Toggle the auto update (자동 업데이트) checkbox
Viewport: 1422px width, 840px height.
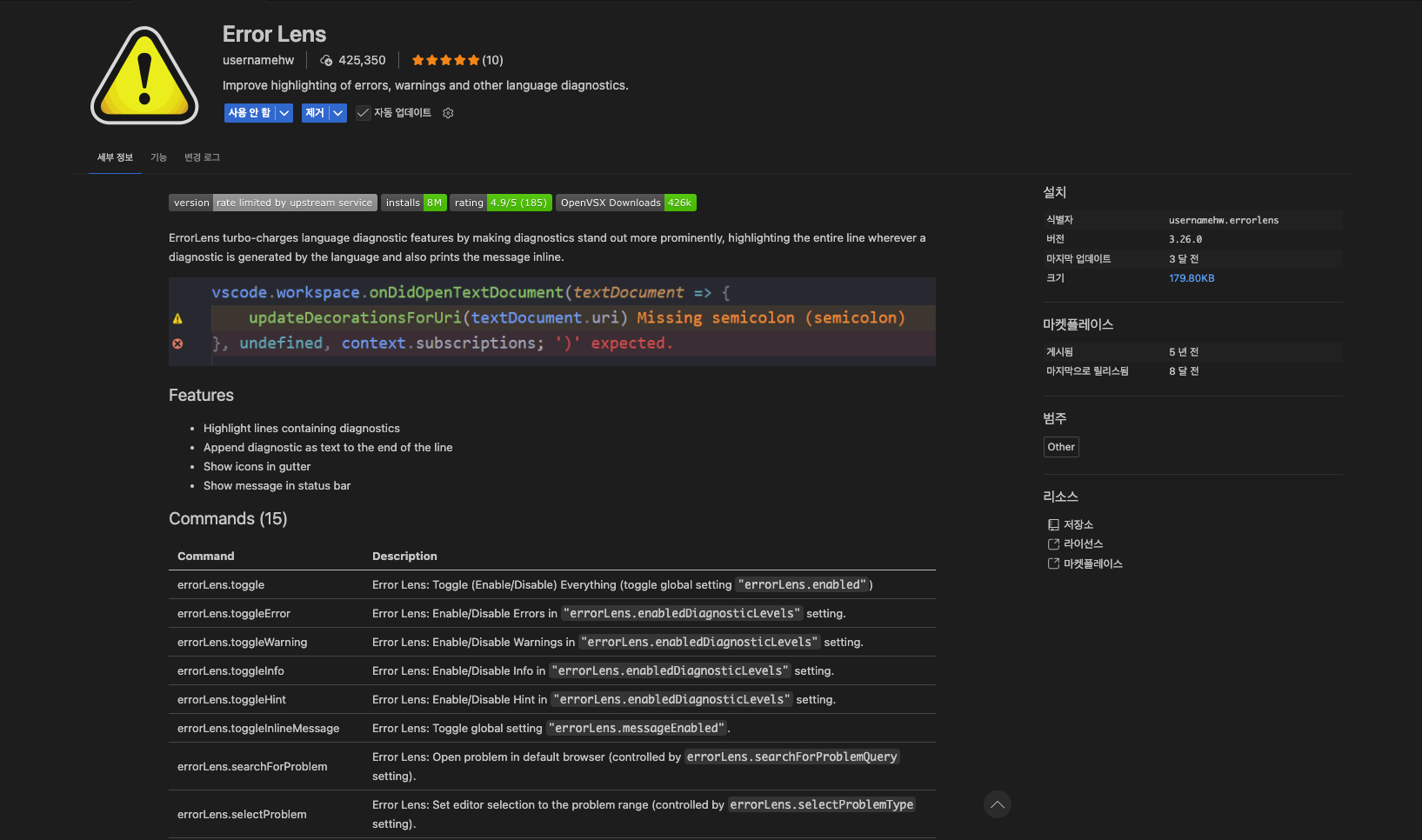click(364, 113)
